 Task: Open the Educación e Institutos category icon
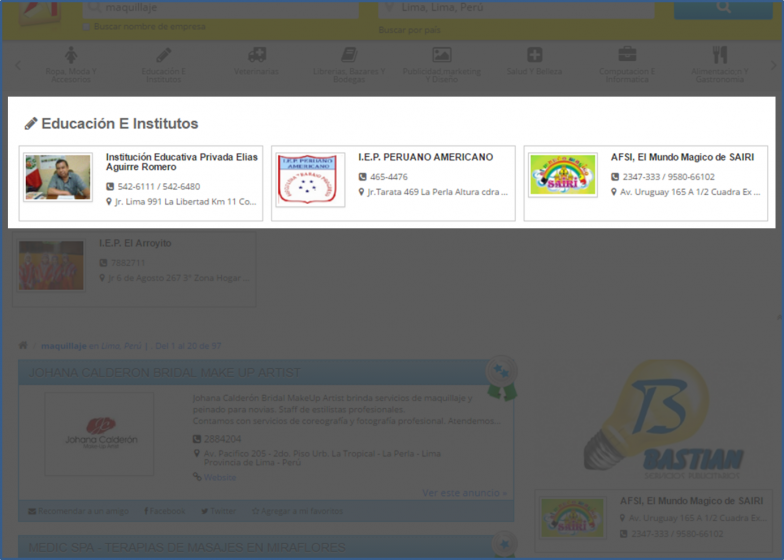pyautogui.click(x=163, y=55)
